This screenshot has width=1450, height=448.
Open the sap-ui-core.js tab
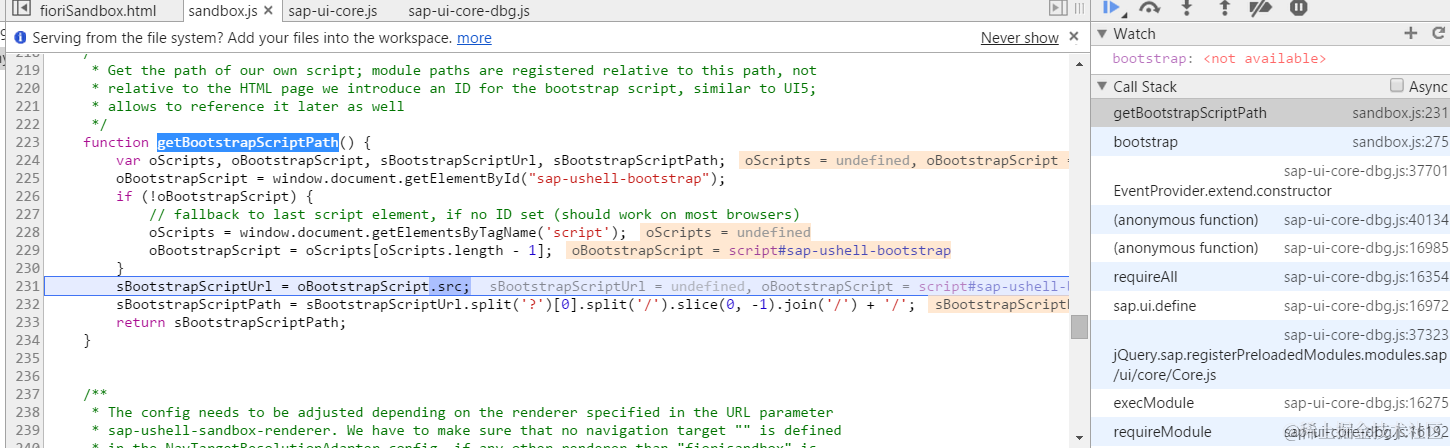pos(332,12)
